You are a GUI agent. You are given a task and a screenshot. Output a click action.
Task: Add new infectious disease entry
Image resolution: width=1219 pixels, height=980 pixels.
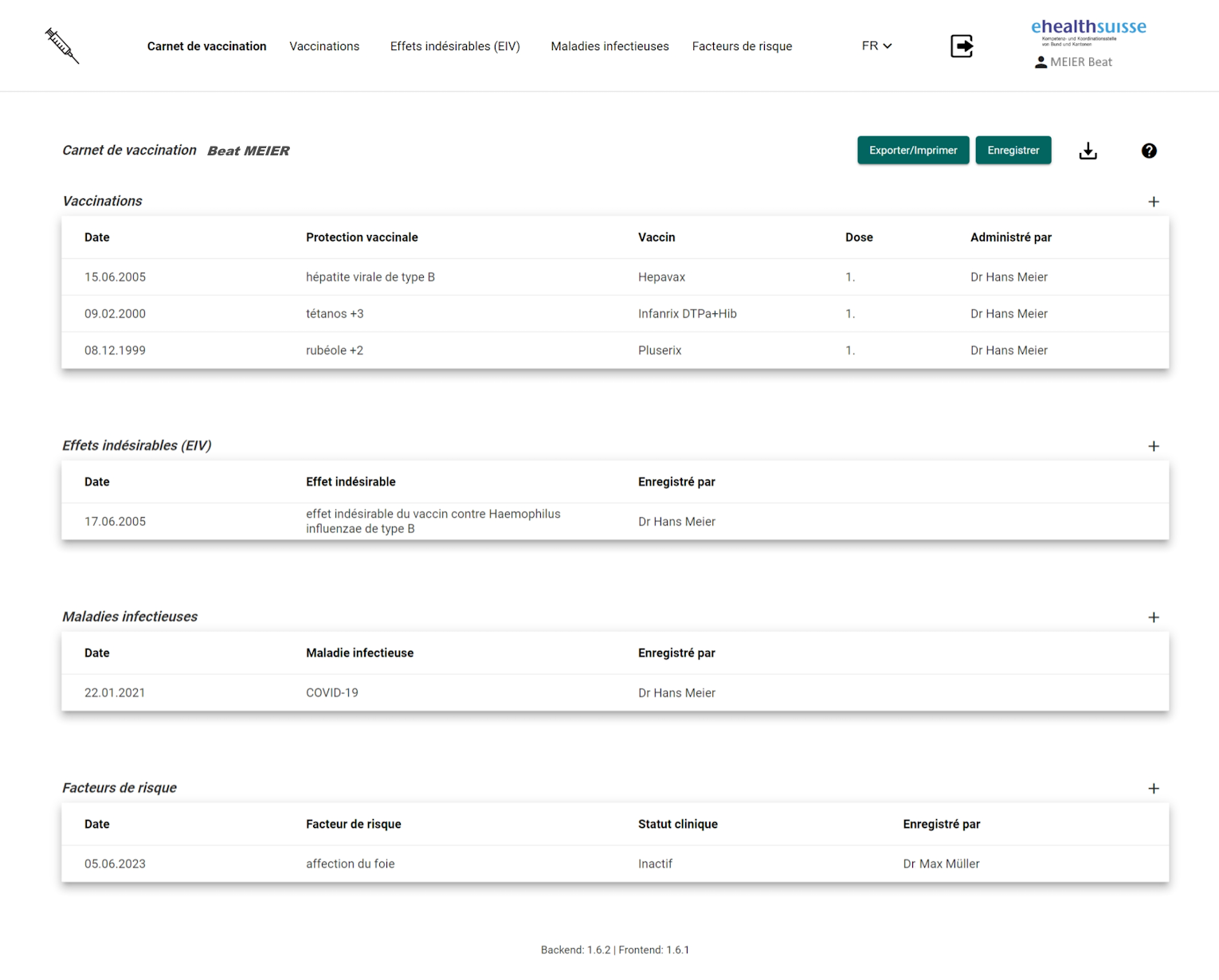(x=1153, y=617)
